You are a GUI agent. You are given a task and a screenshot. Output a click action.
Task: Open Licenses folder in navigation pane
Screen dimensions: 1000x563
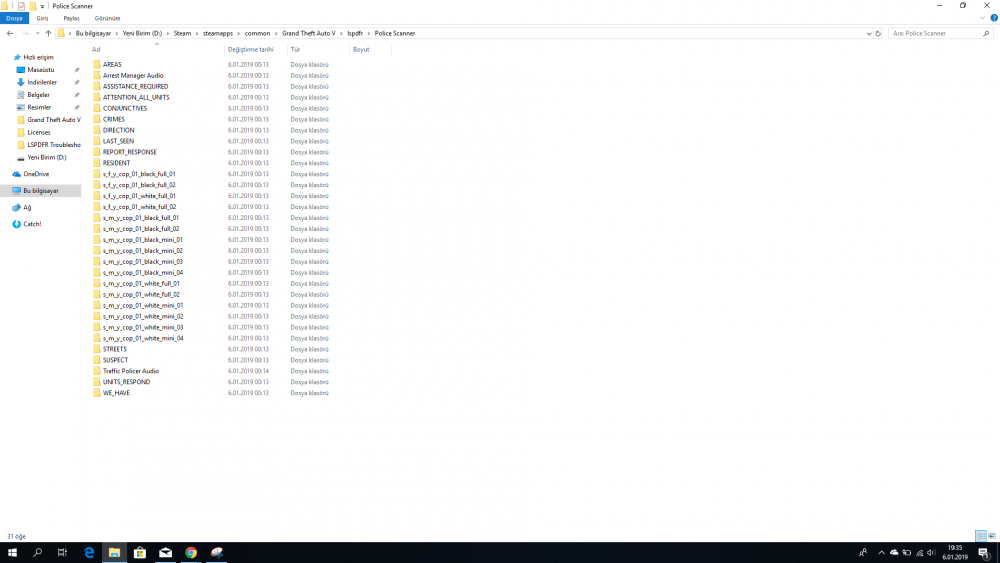[39, 132]
